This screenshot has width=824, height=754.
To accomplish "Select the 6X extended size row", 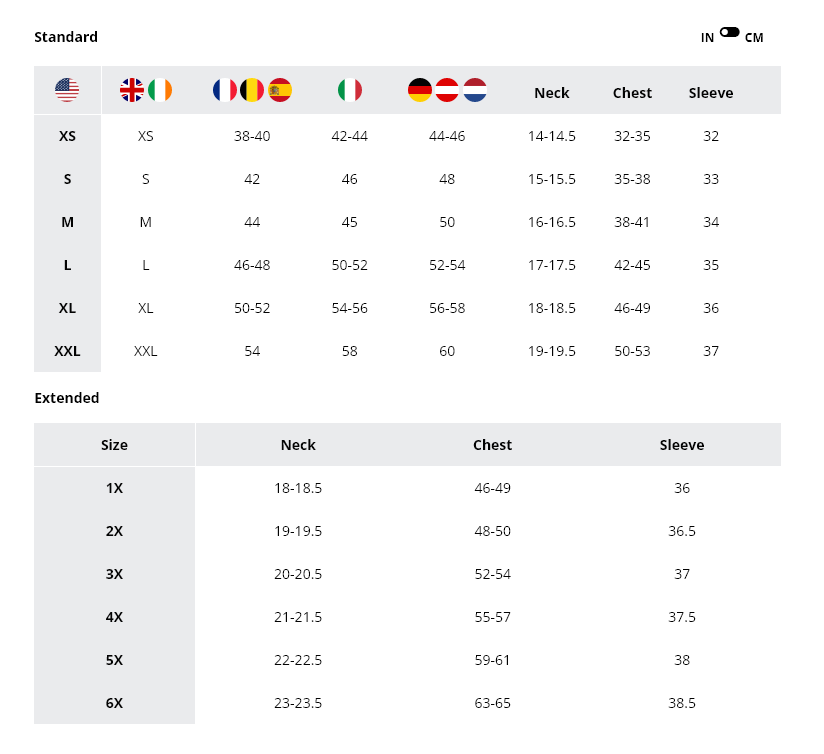I will pyautogui.click(x=114, y=703).
